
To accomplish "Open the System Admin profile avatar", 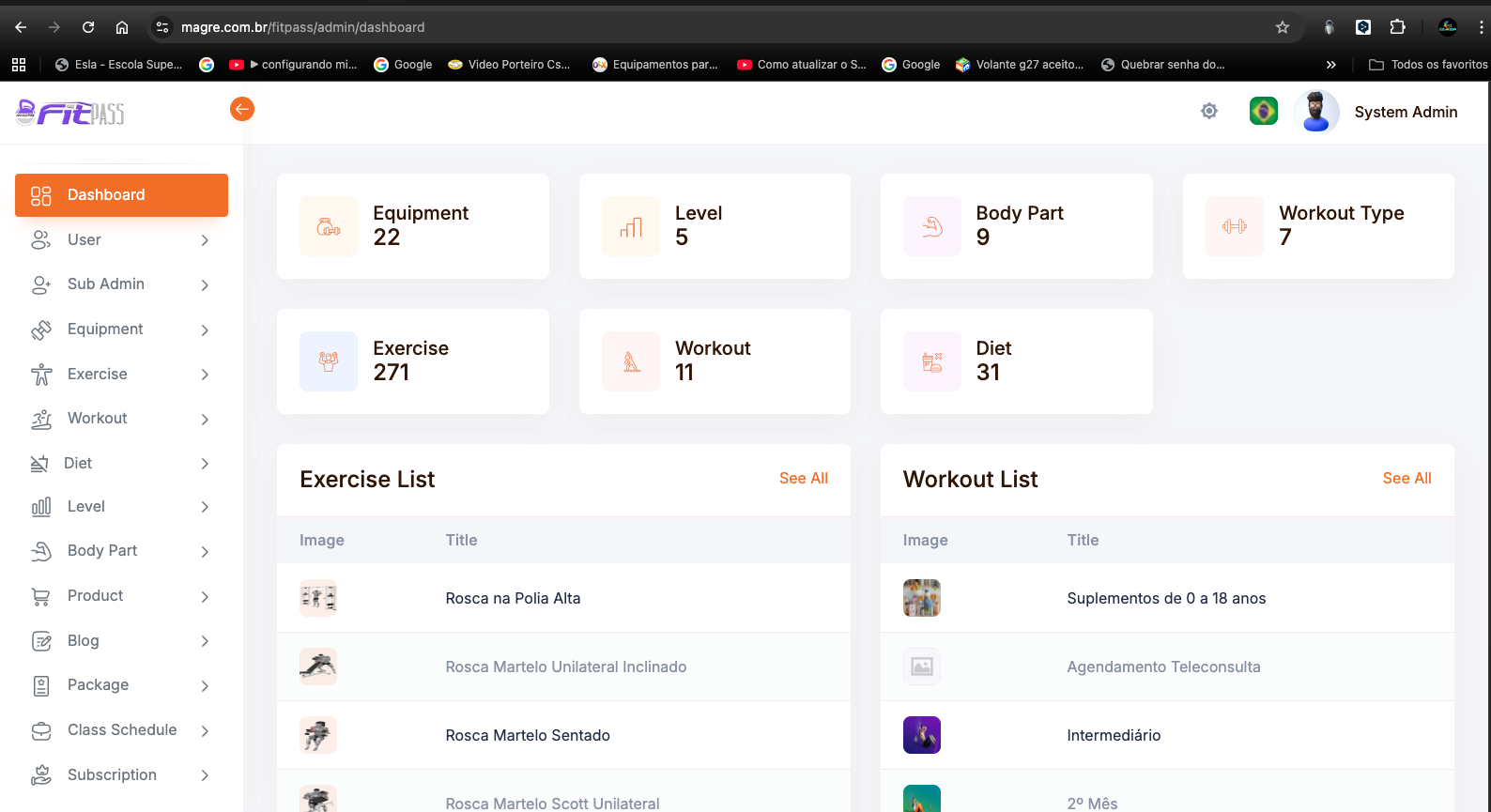I will click(1316, 112).
